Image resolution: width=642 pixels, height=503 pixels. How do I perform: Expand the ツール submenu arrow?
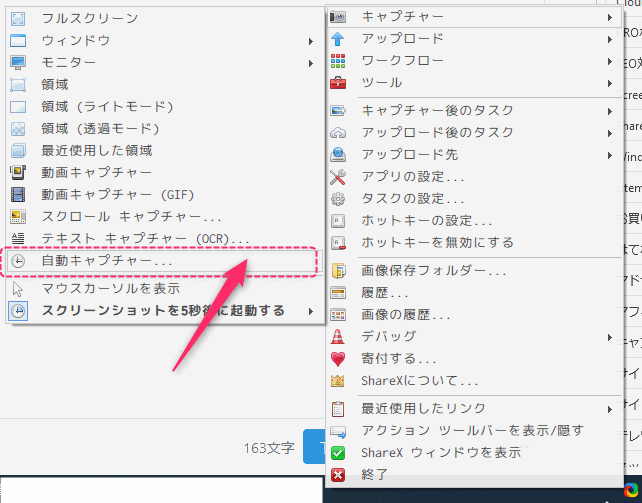click(610, 83)
